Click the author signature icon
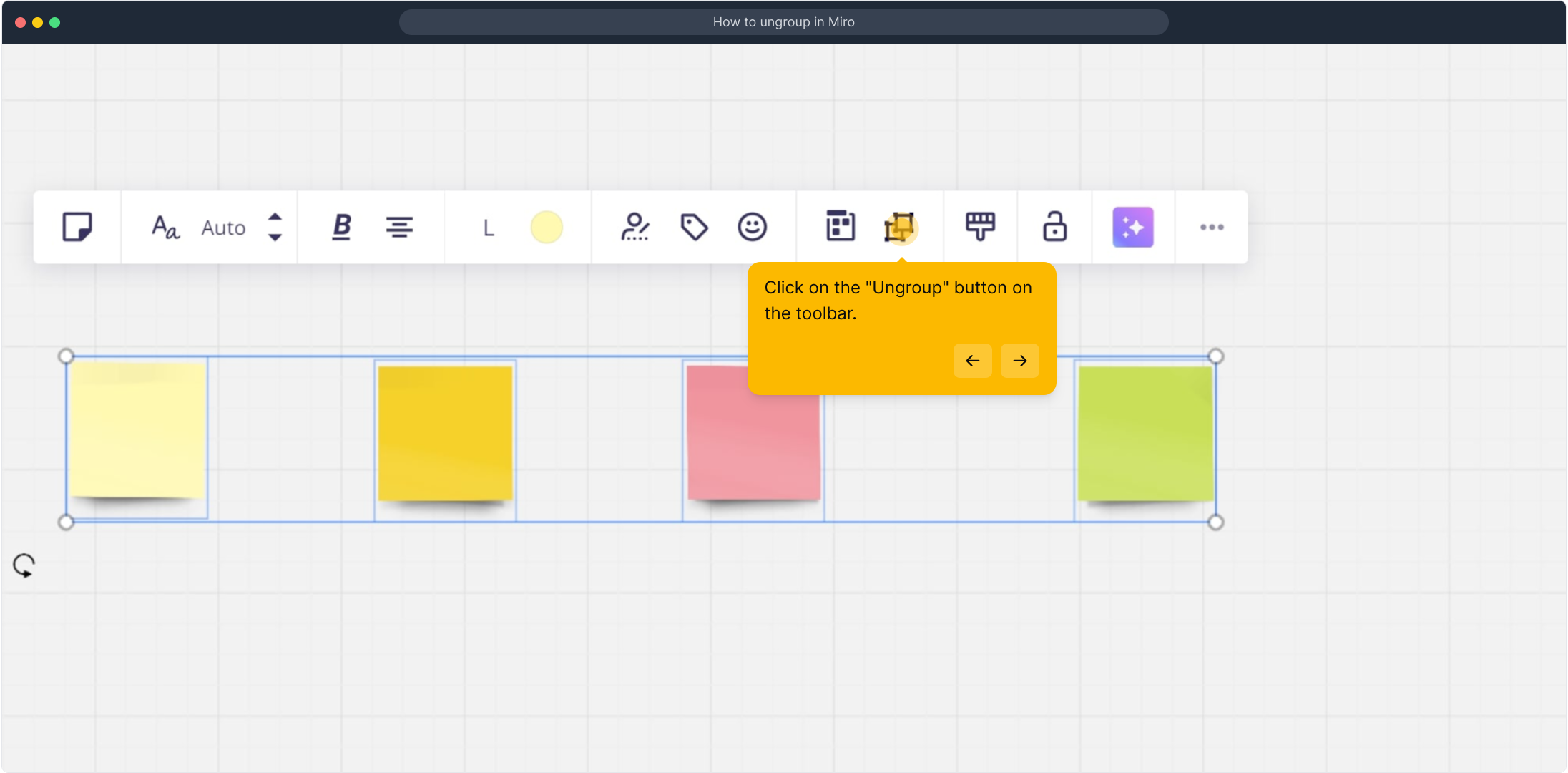This screenshot has width=1568, height=773. point(634,228)
